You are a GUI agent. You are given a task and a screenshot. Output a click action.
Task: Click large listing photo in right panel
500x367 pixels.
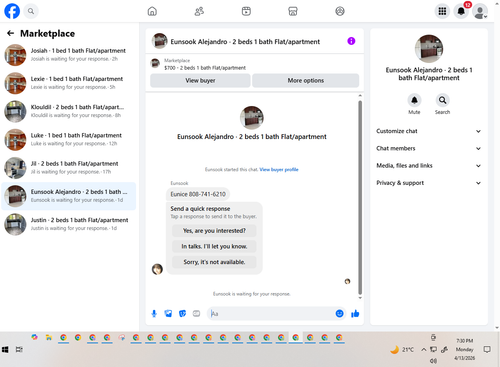pyautogui.click(x=429, y=49)
